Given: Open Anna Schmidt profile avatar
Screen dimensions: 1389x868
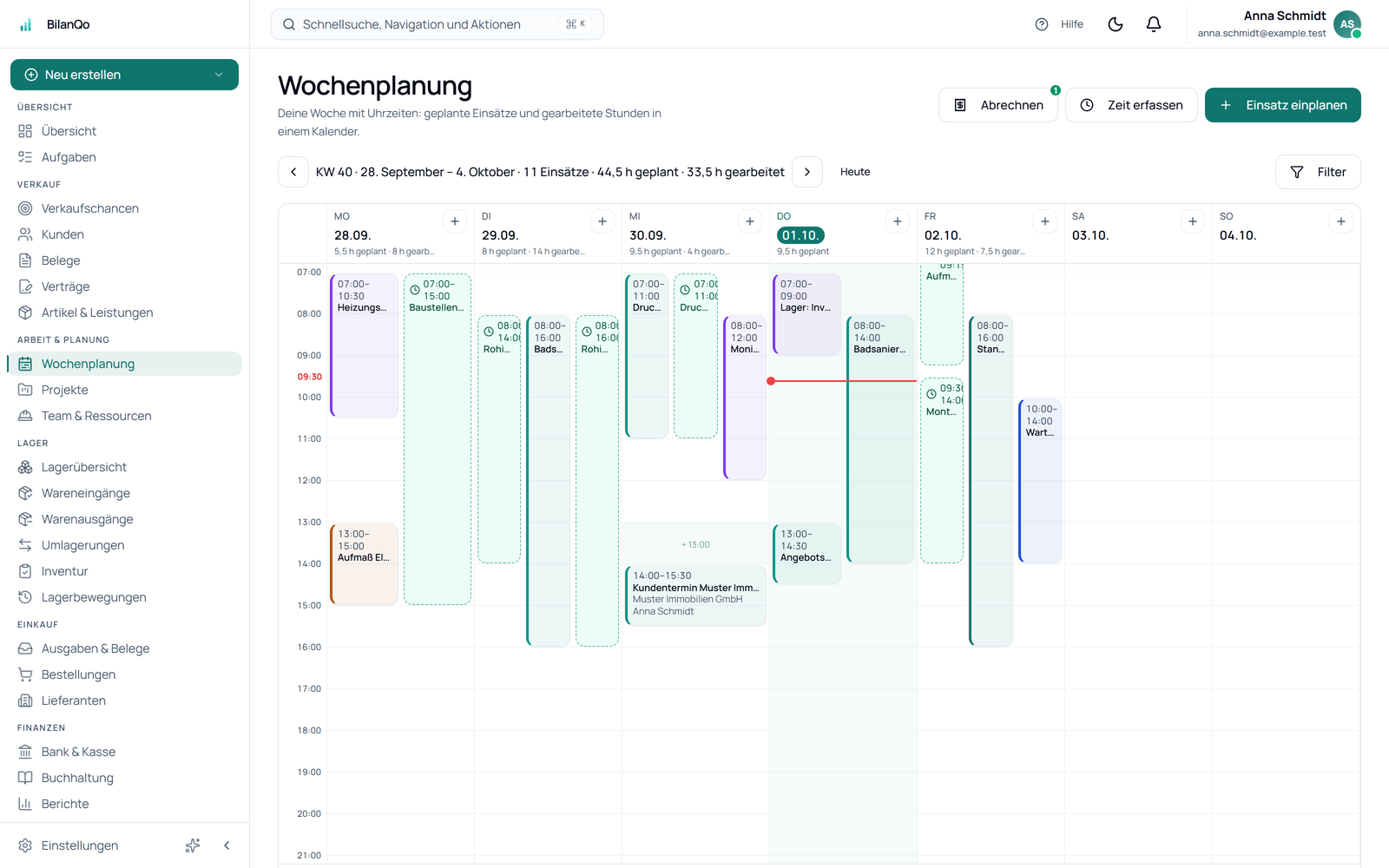Looking at the screenshot, I should point(1347,24).
